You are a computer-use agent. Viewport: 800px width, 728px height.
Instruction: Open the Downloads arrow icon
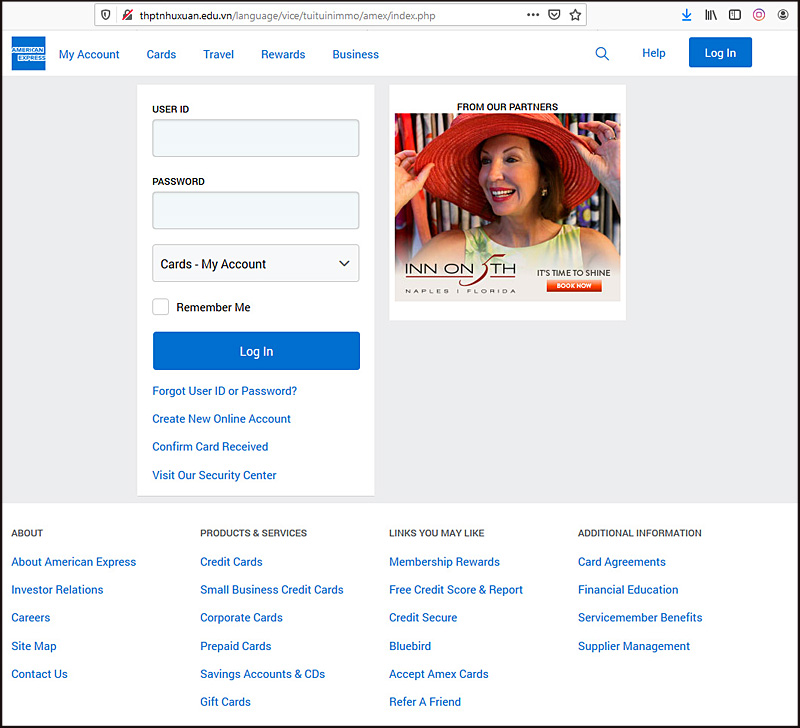point(687,15)
